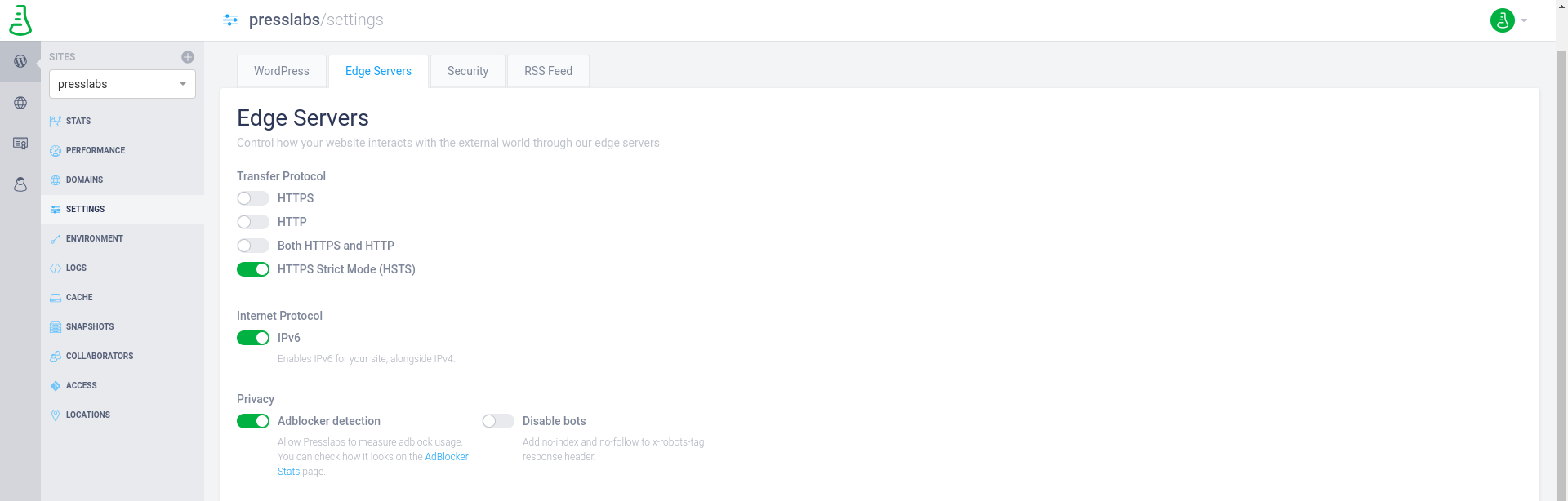Turn off Adblocker detection toggle
Screen dimensions: 1568x501
click(253, 421)
